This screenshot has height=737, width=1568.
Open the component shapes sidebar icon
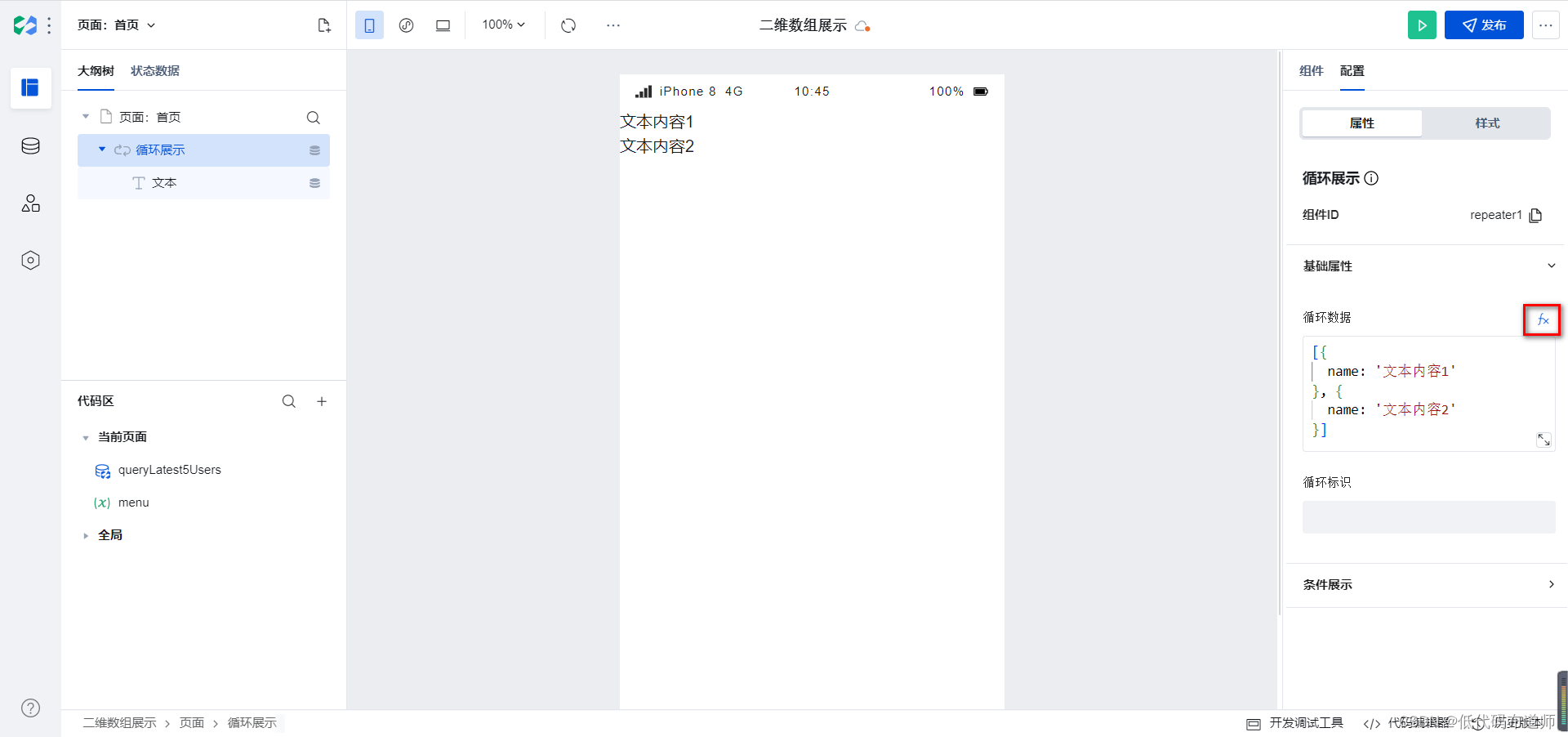(30, 203)
